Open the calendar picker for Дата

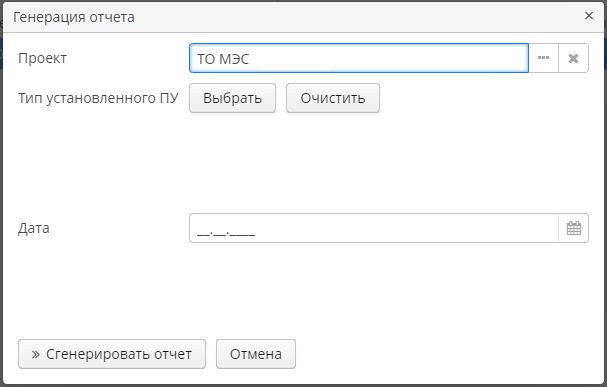pyautogui.click(x=574, y=228)
